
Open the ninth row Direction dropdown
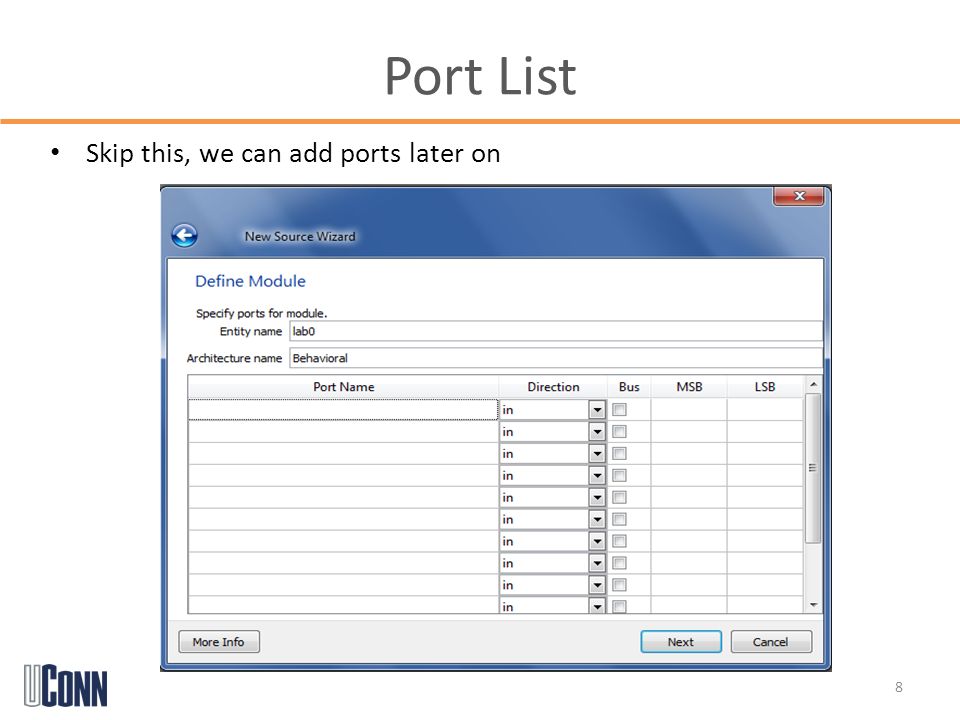click(597, 585)
